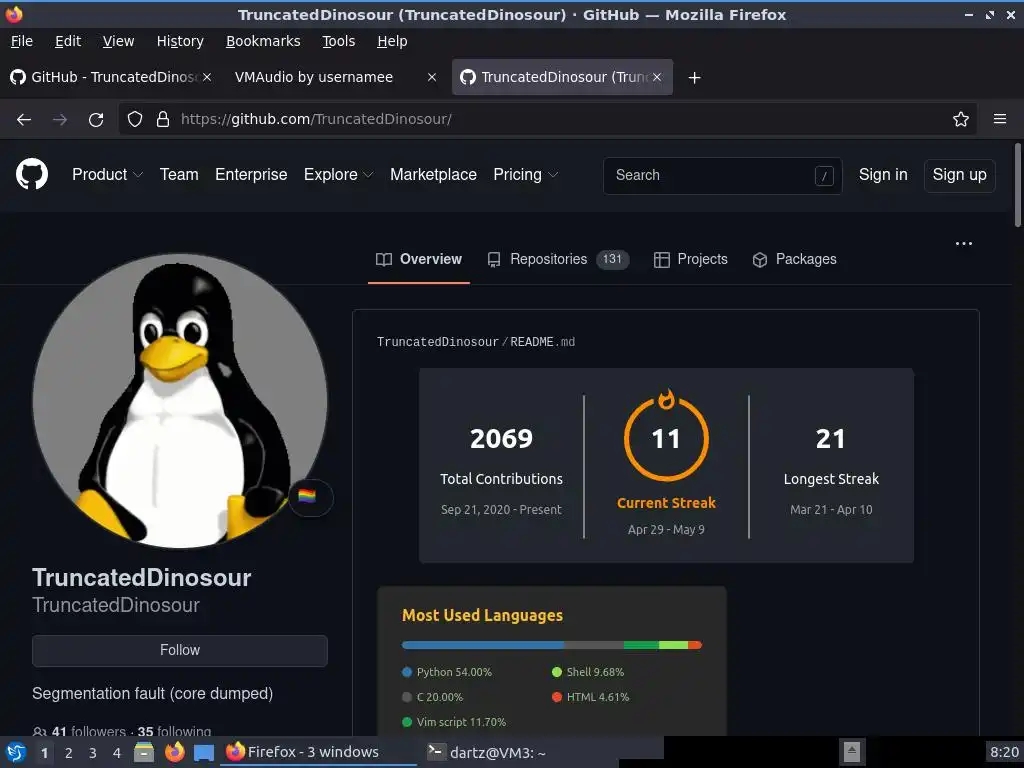This screenshot has height=768, width=1024.
Task: Click the Most Used Languages color bar
Action: (552, 645)
